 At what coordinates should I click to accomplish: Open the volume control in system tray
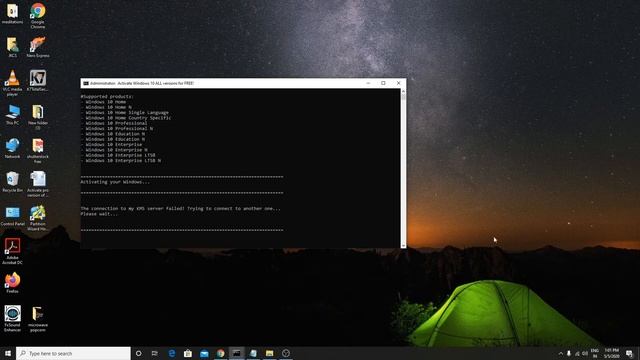click(x=585, y=353)
